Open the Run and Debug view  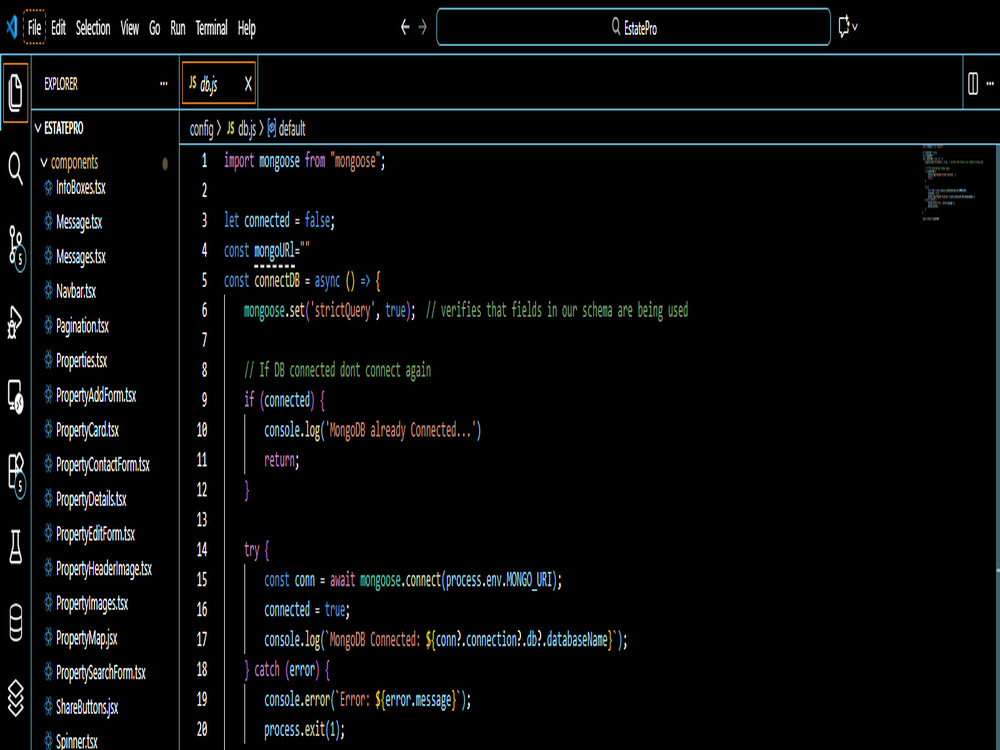pos(15,322)
